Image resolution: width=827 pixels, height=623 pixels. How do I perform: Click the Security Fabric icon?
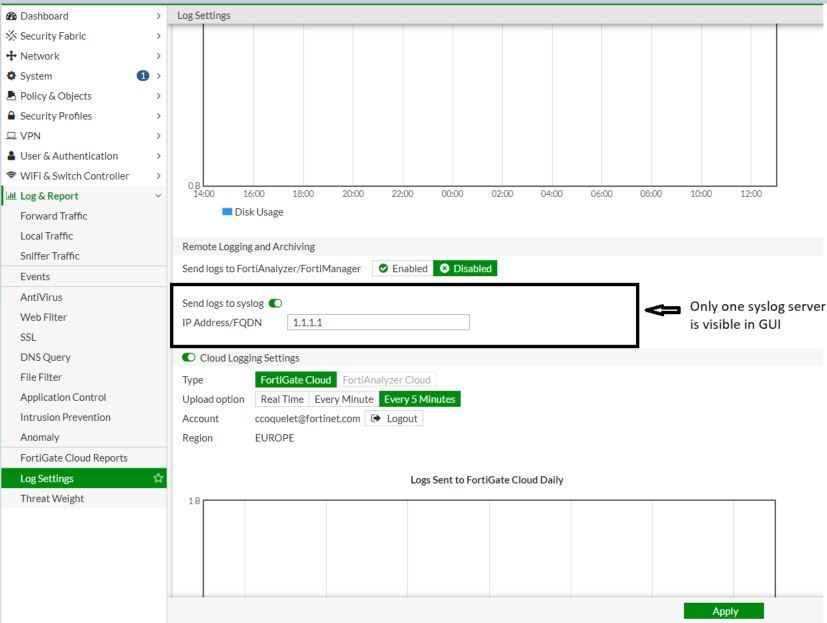[x=11, y=36]
